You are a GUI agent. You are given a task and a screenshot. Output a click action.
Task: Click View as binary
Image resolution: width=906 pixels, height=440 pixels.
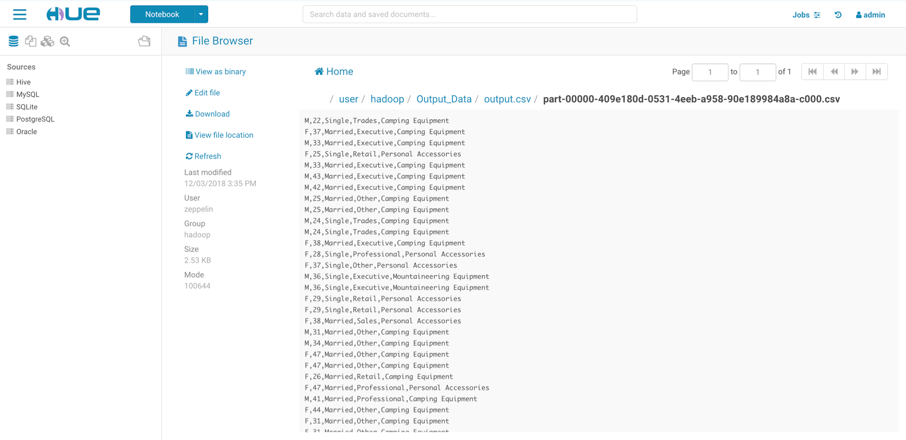(216, 72)
